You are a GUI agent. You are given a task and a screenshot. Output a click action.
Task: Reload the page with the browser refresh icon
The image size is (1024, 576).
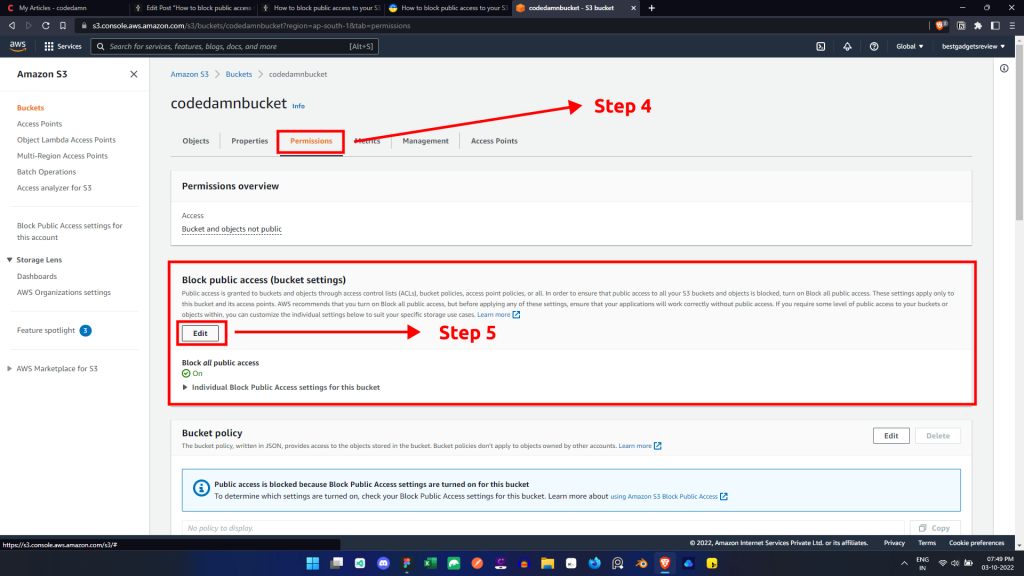pyautogui.click(x=46, y=25)
